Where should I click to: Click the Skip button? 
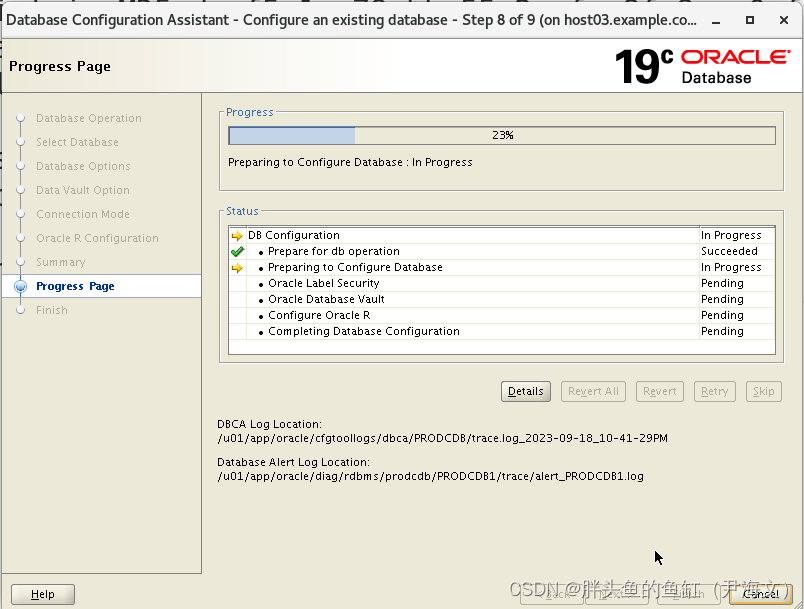click(x=763, y=391)
